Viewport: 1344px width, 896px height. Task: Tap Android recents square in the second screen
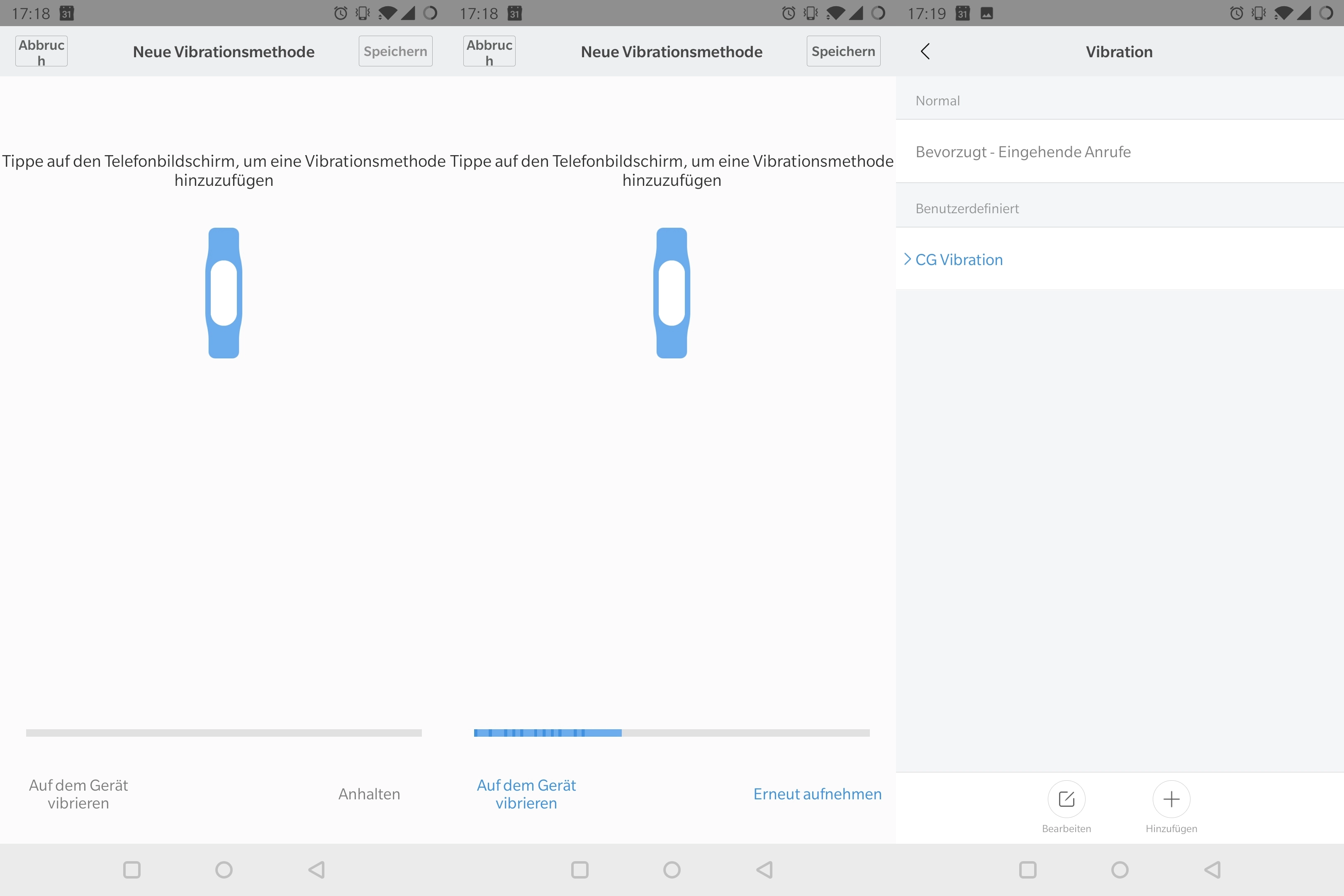tap(580, 870)
